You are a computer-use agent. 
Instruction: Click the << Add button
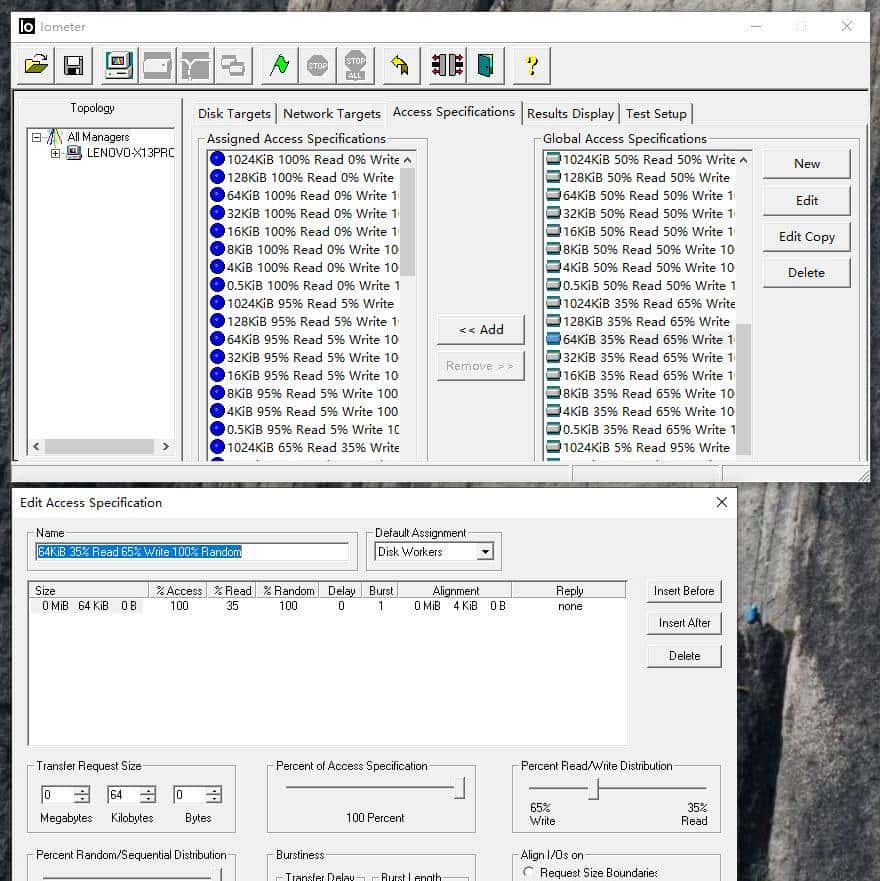click(481, 330)
